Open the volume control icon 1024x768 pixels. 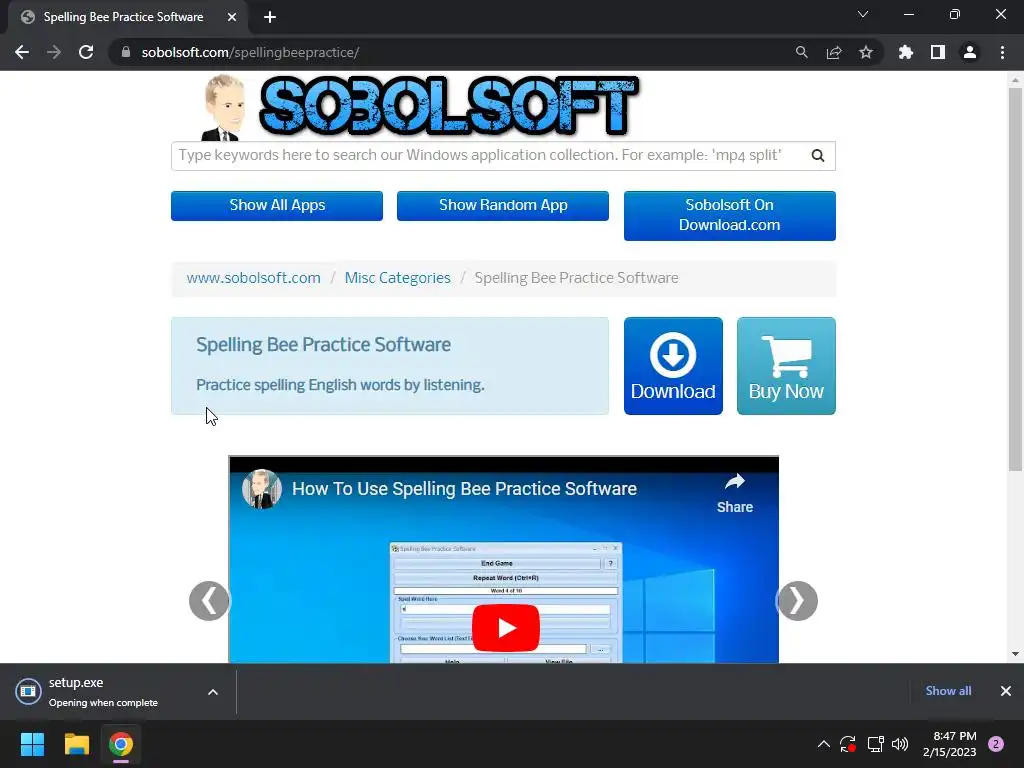pos(900,744)
